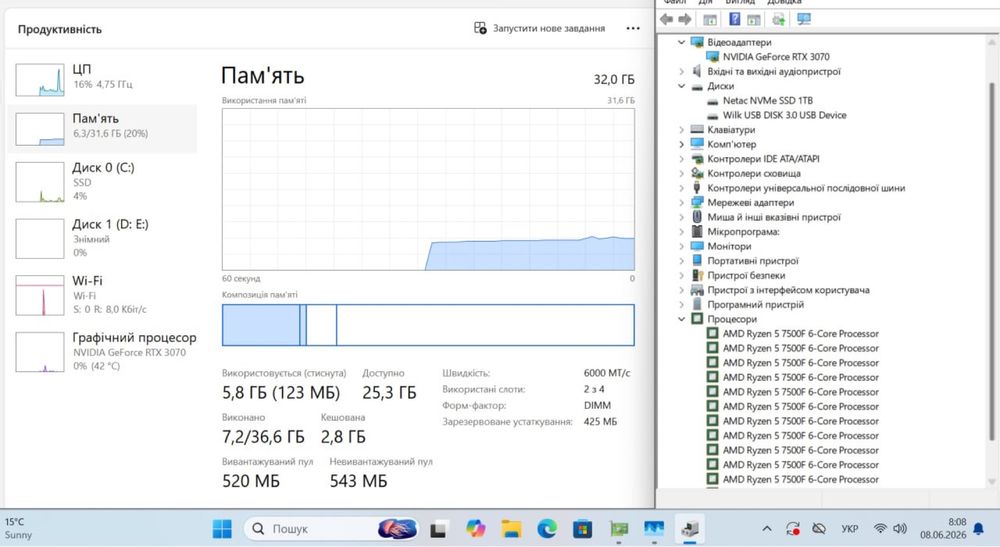Open Task View on the taskbar
Screen dimensions: 1000x547
pos(439,529)
